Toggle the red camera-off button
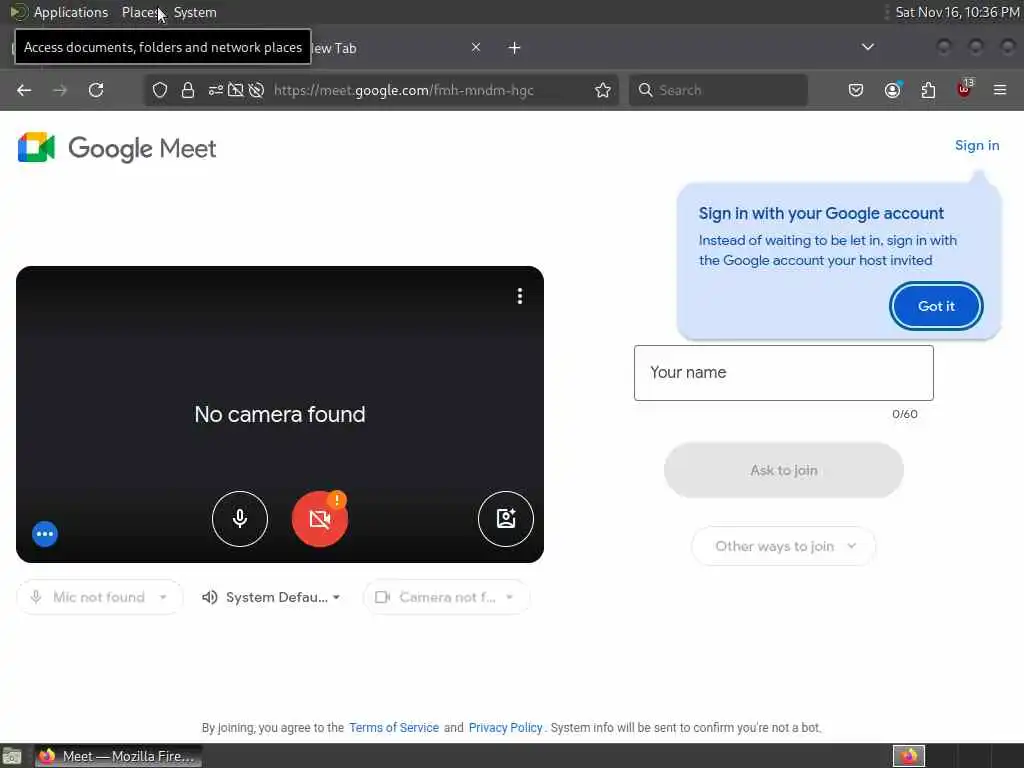 pyautogui.click(x=319, y=519)
